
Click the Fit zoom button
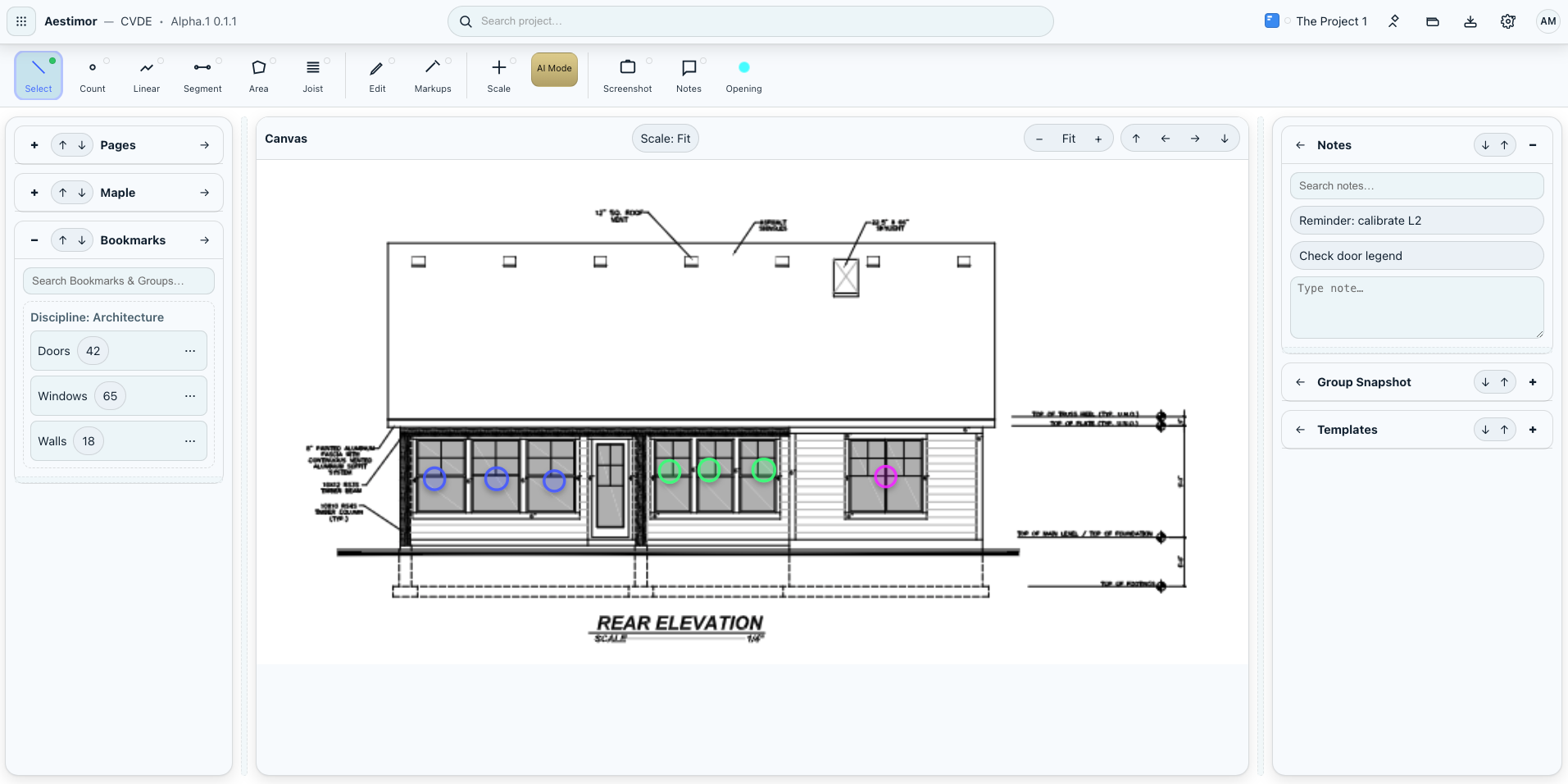1068,138
